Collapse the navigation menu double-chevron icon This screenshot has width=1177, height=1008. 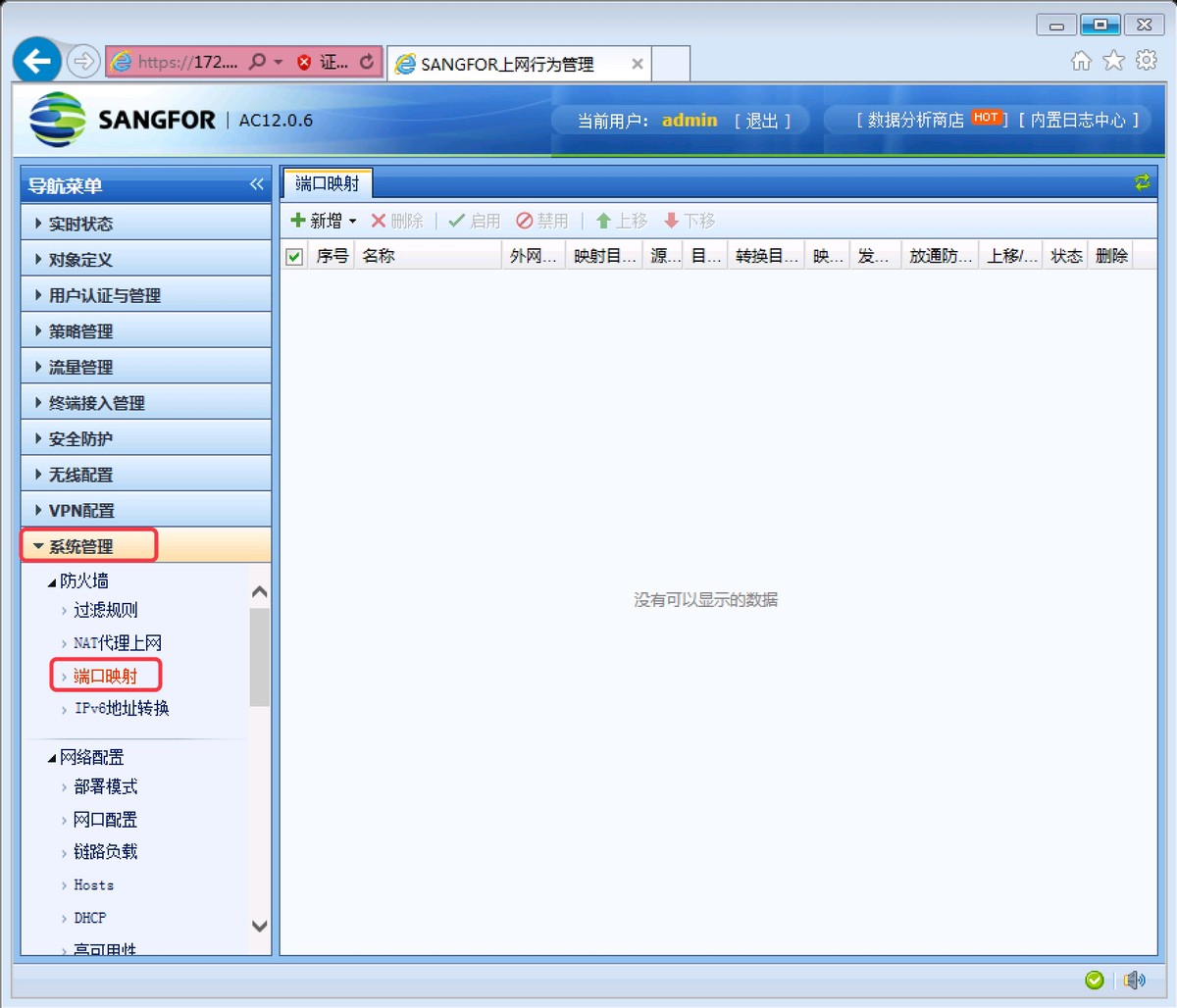pos(257,184)
